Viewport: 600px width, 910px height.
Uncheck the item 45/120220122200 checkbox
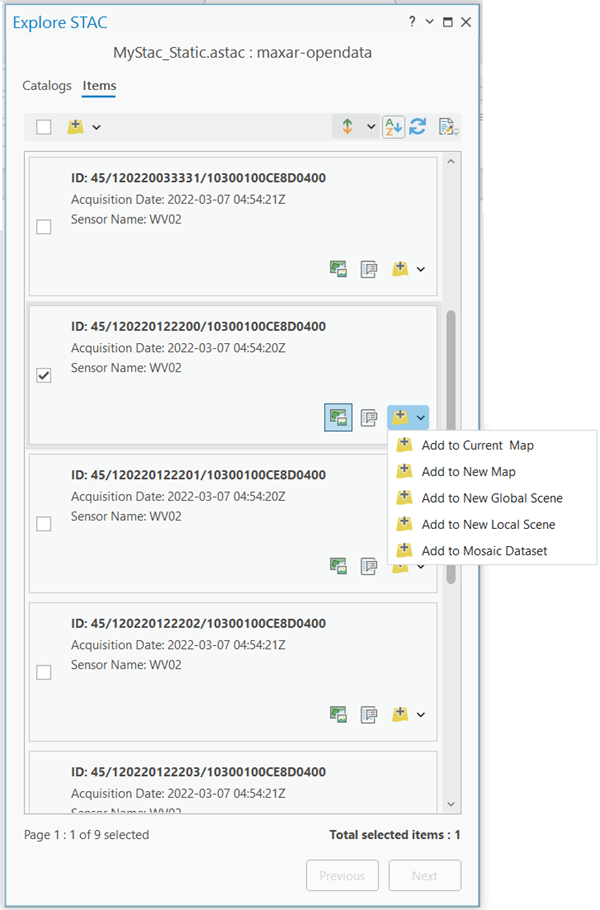pyautogui.click(x=44, y=375)
